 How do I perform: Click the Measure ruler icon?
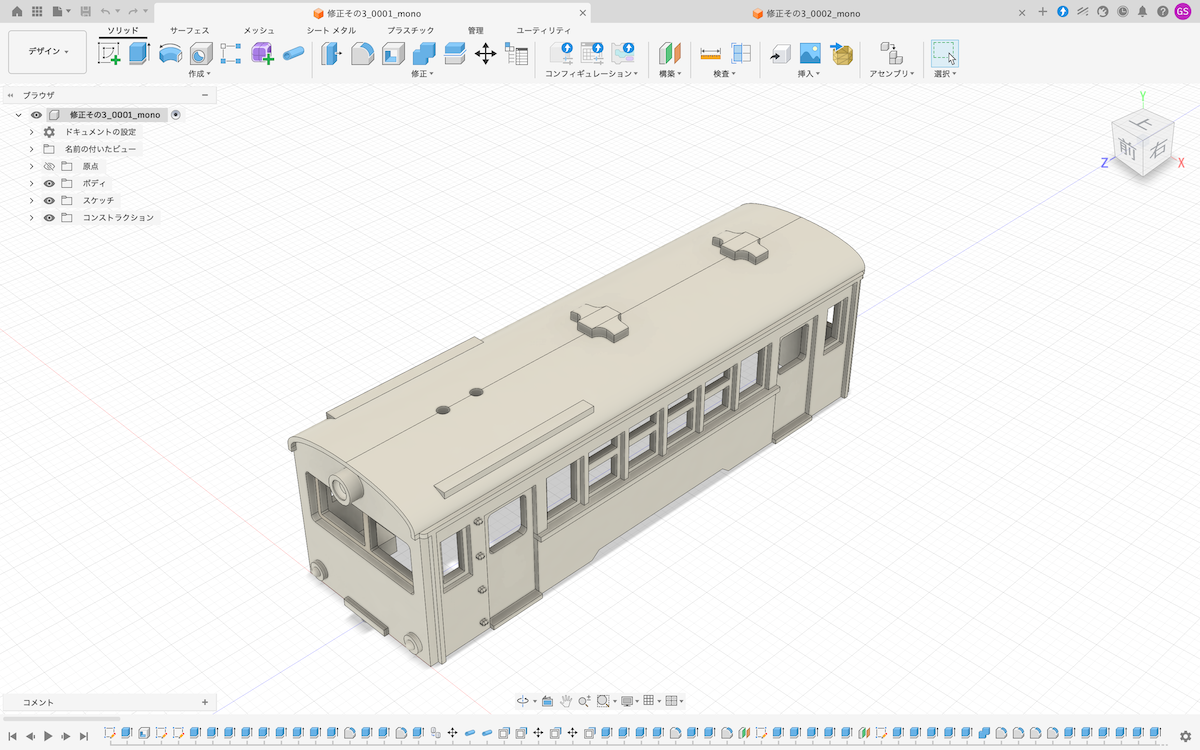[x=711, y=54]
